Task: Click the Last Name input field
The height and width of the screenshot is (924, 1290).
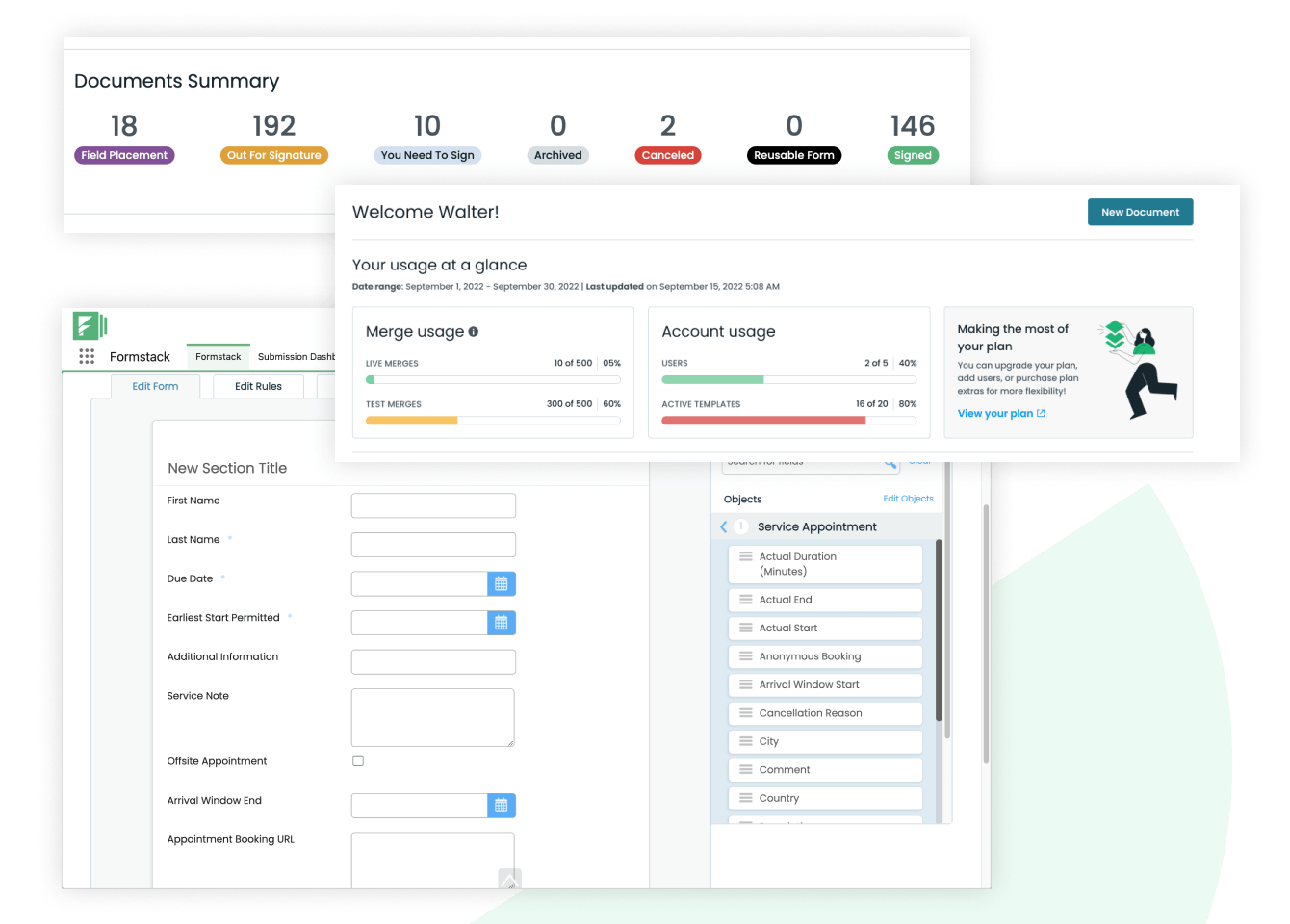Action: pyautogui.click(x=433, y=545)
